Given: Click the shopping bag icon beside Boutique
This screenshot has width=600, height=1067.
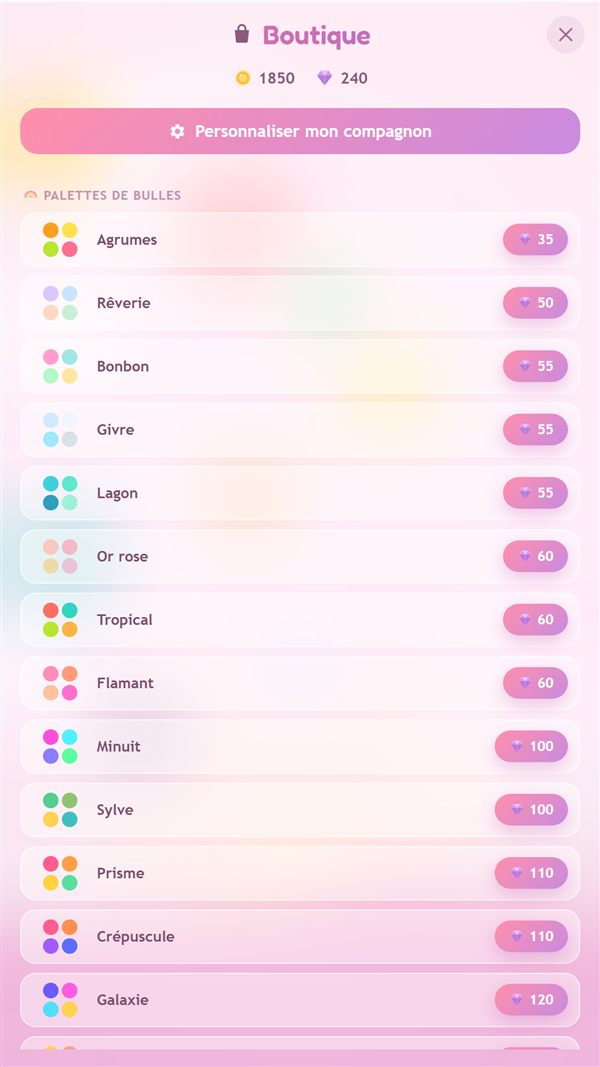Looking at the screenshot, I should [x=241, y=35].
